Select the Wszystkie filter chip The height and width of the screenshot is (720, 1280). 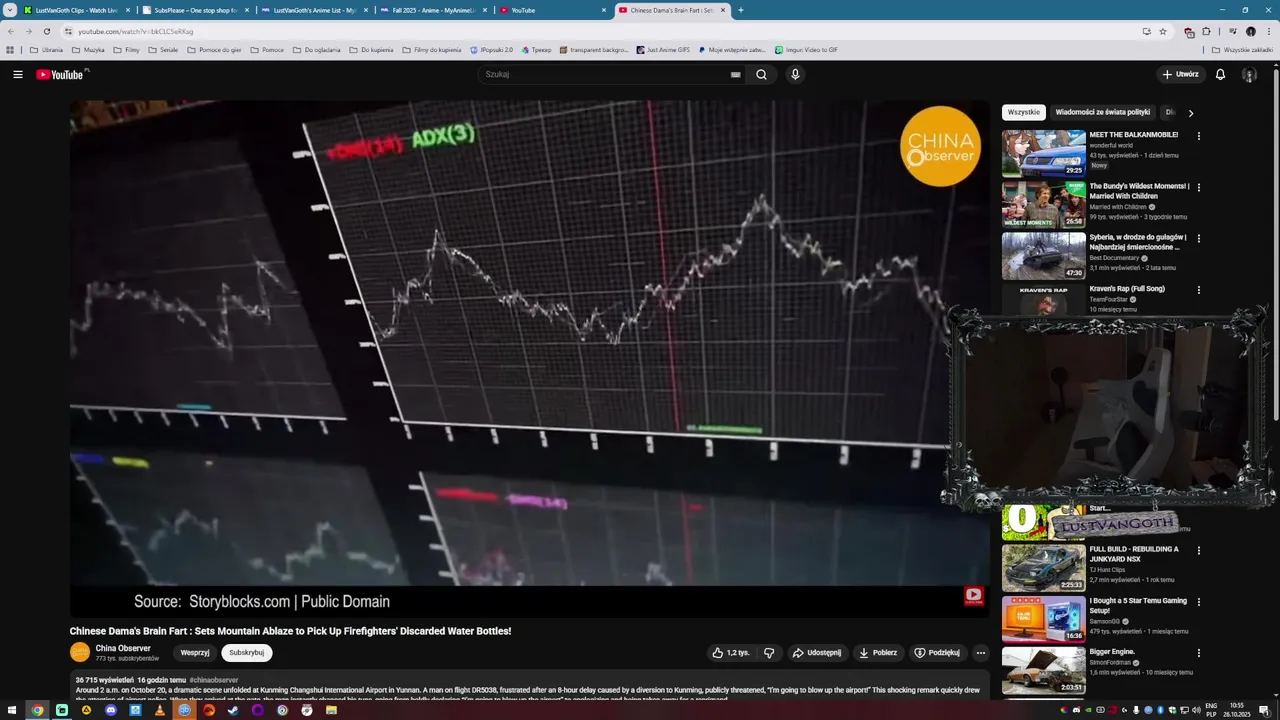point(1023,113)
